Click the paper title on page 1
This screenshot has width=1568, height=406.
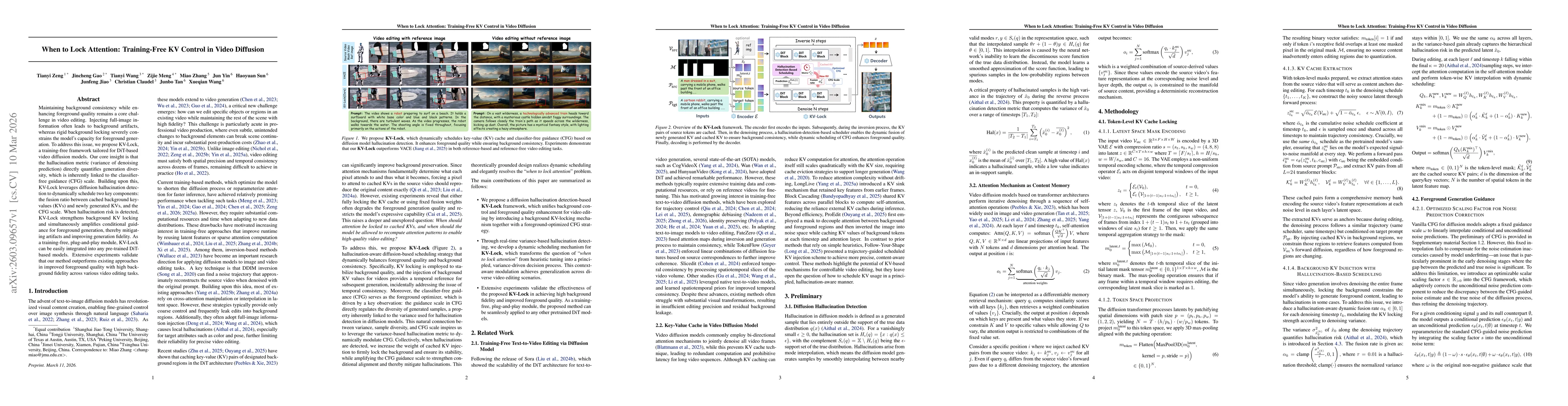[153, 50]
